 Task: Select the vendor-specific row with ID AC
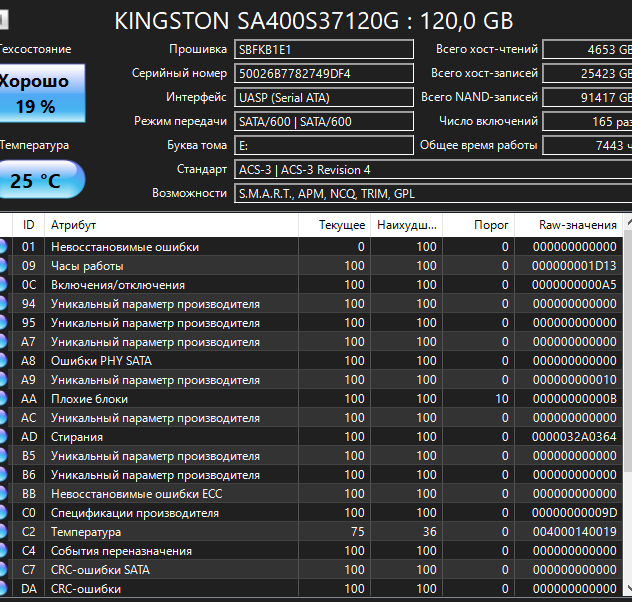pos(311,418)
